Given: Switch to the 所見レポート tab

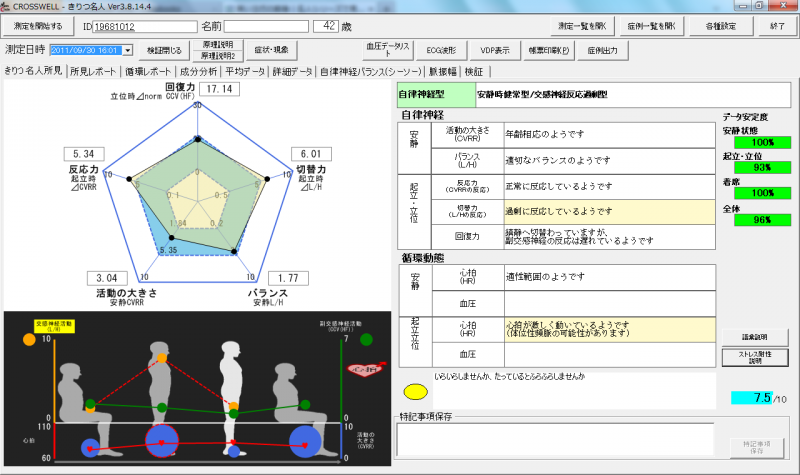Looking at the screenshot, I should coord(93,72).
